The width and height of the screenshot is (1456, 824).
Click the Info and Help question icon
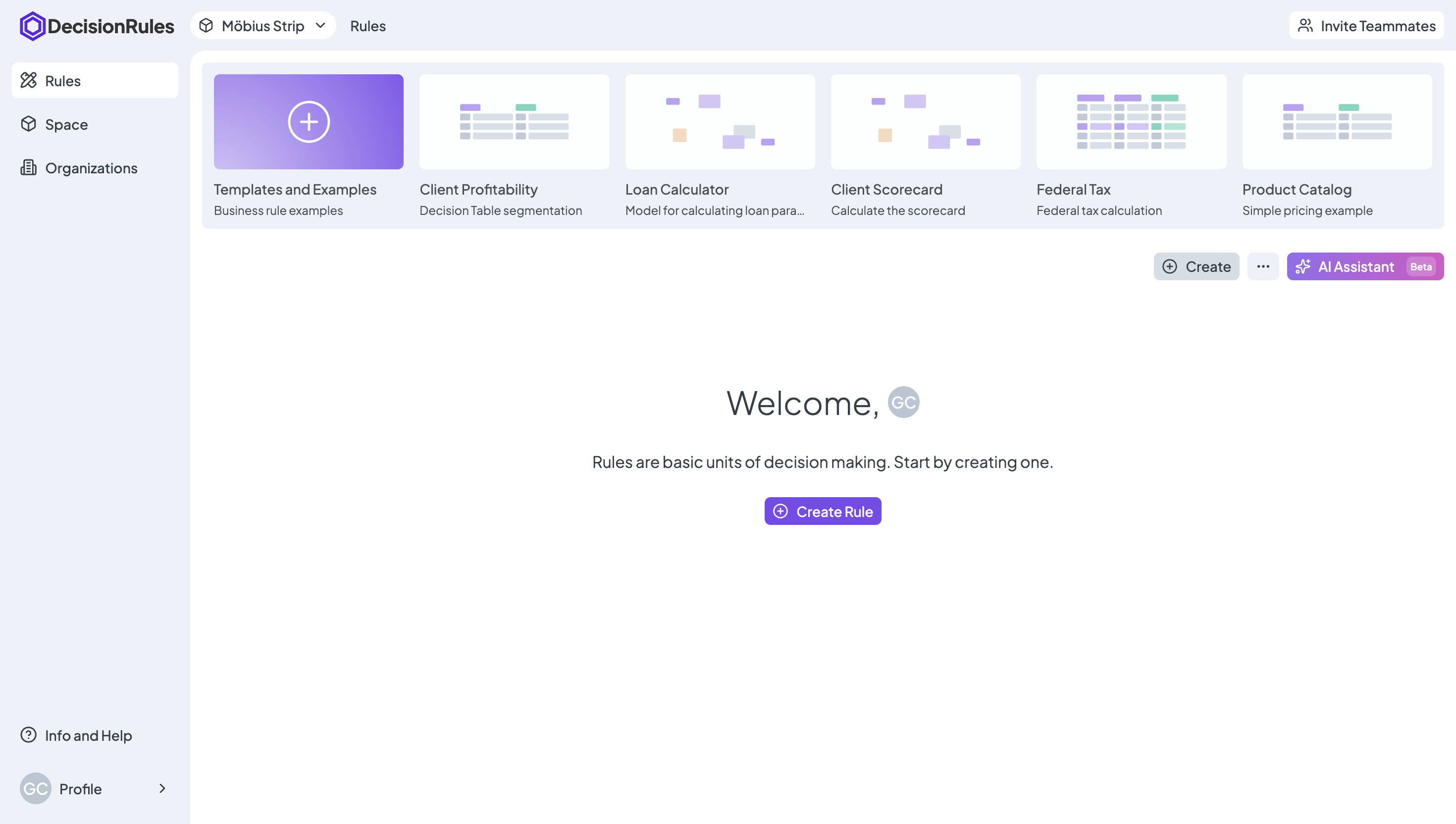coord(28,734)
